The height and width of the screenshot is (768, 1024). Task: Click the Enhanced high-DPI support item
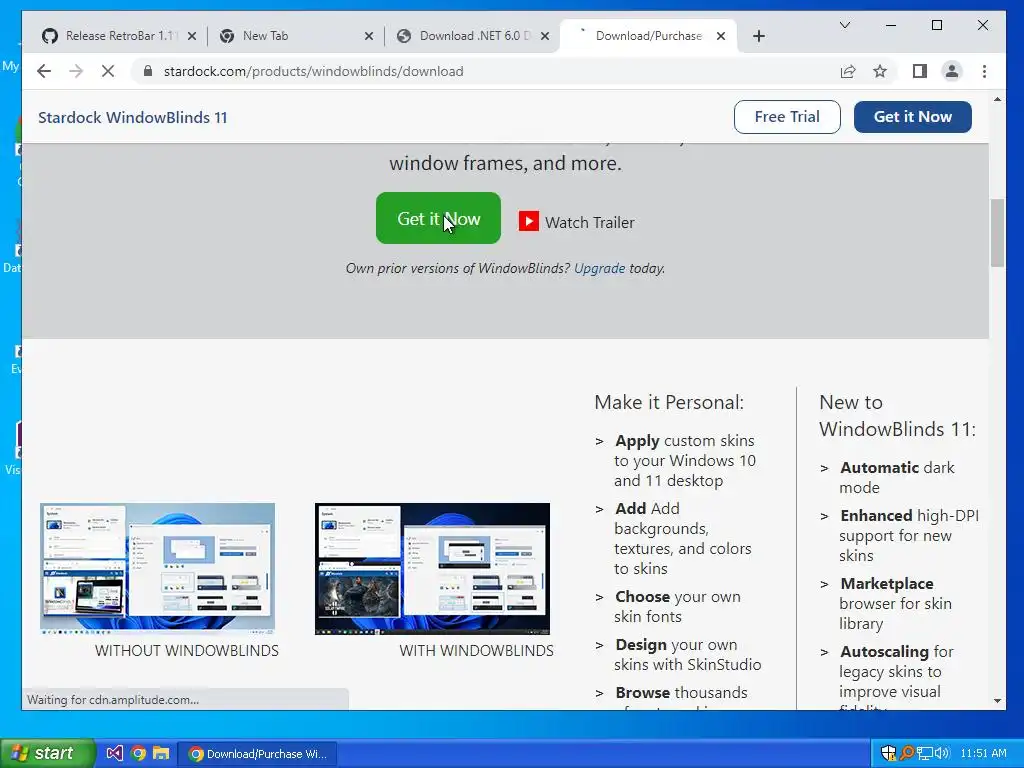click(909, 536)
